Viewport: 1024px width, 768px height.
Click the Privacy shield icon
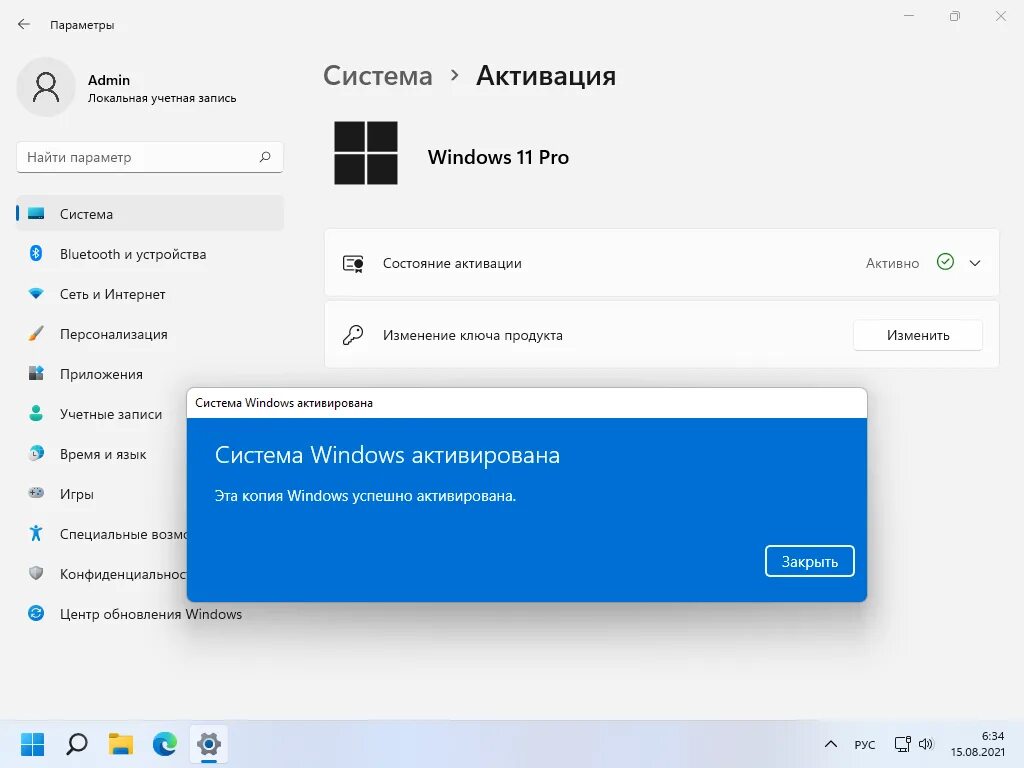[x=36, y=573]
